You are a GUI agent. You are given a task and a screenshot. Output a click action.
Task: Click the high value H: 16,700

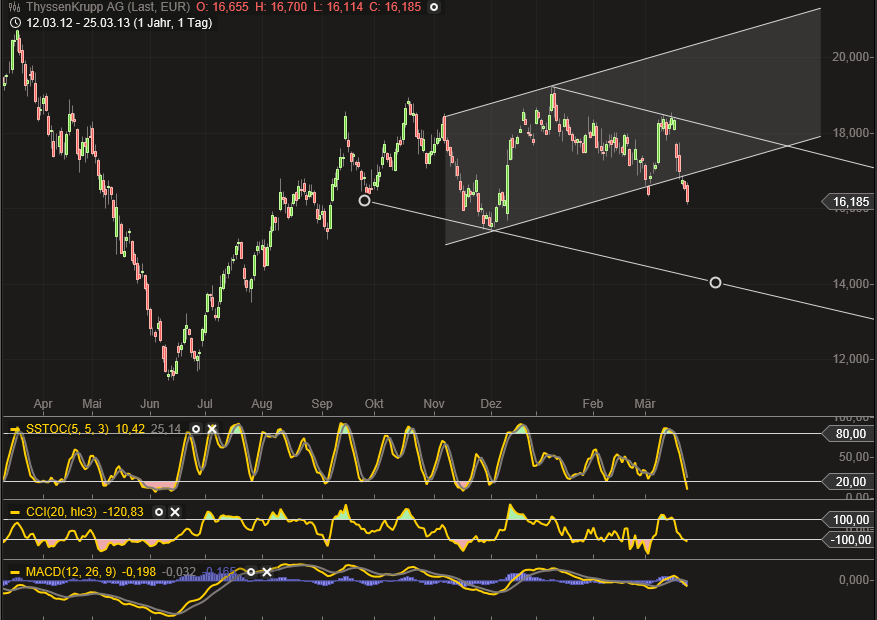point(281,7)
